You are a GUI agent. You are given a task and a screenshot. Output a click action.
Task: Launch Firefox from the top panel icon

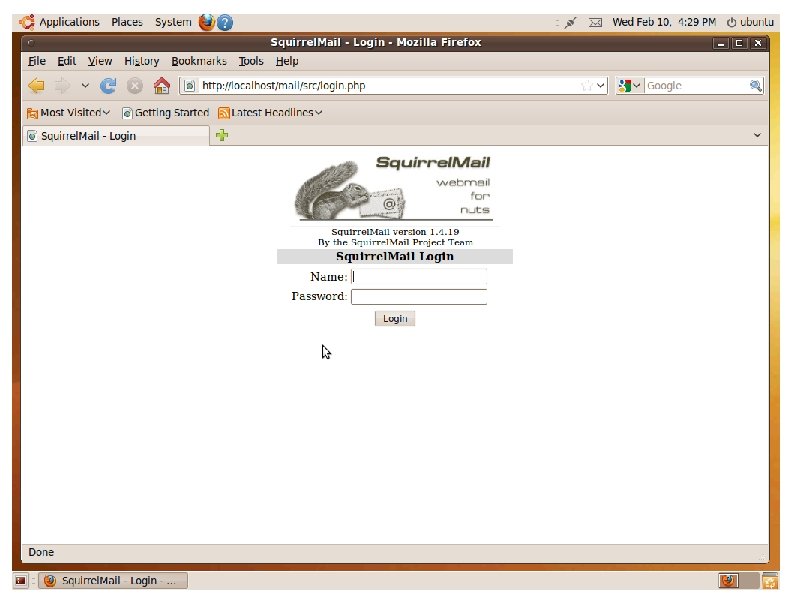pyautogui.click(x=207, y=22)
